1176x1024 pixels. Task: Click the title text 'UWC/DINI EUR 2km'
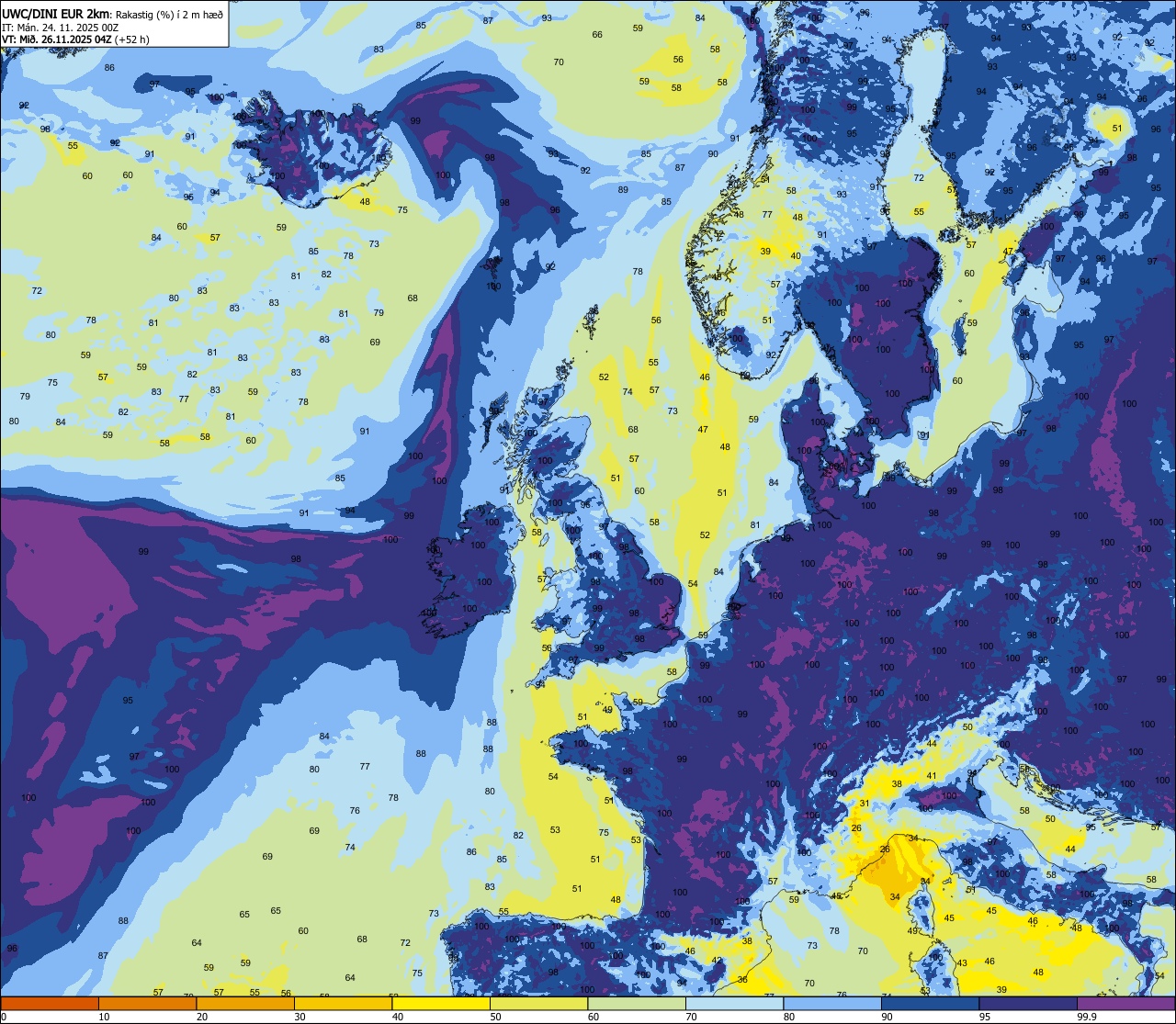click(x=55, y=14)
